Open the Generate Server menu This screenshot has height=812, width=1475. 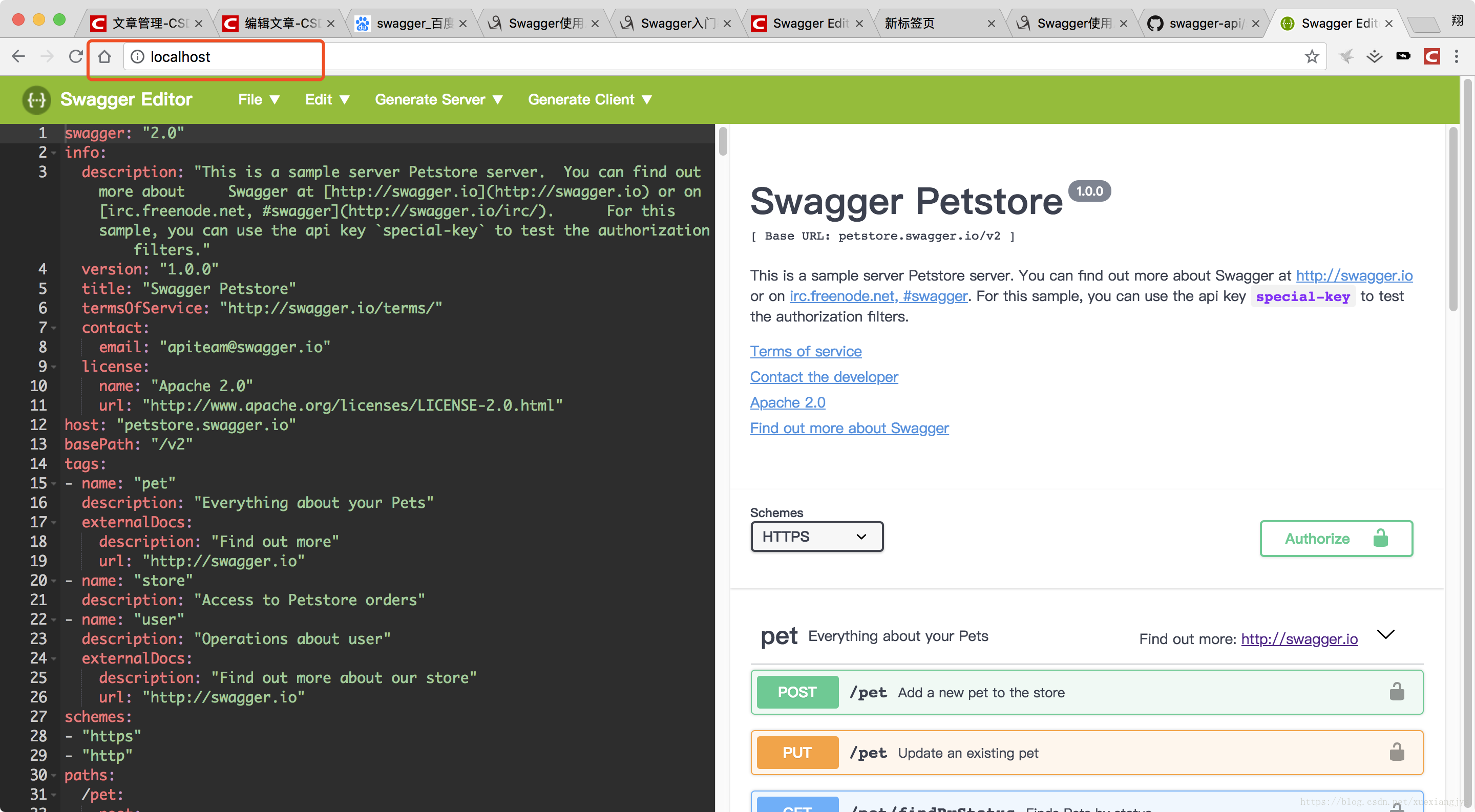[x=438, y=99]
